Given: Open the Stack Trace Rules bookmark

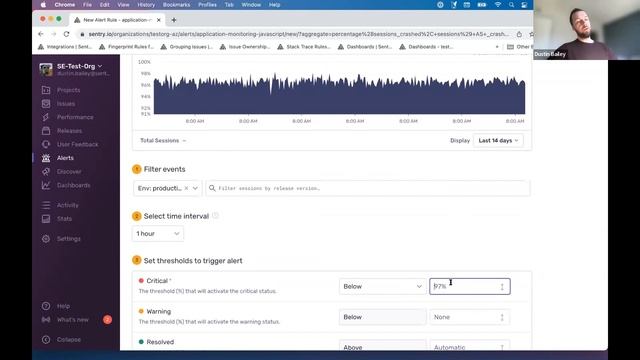Looking at the screenshot, I should [304, 47].
